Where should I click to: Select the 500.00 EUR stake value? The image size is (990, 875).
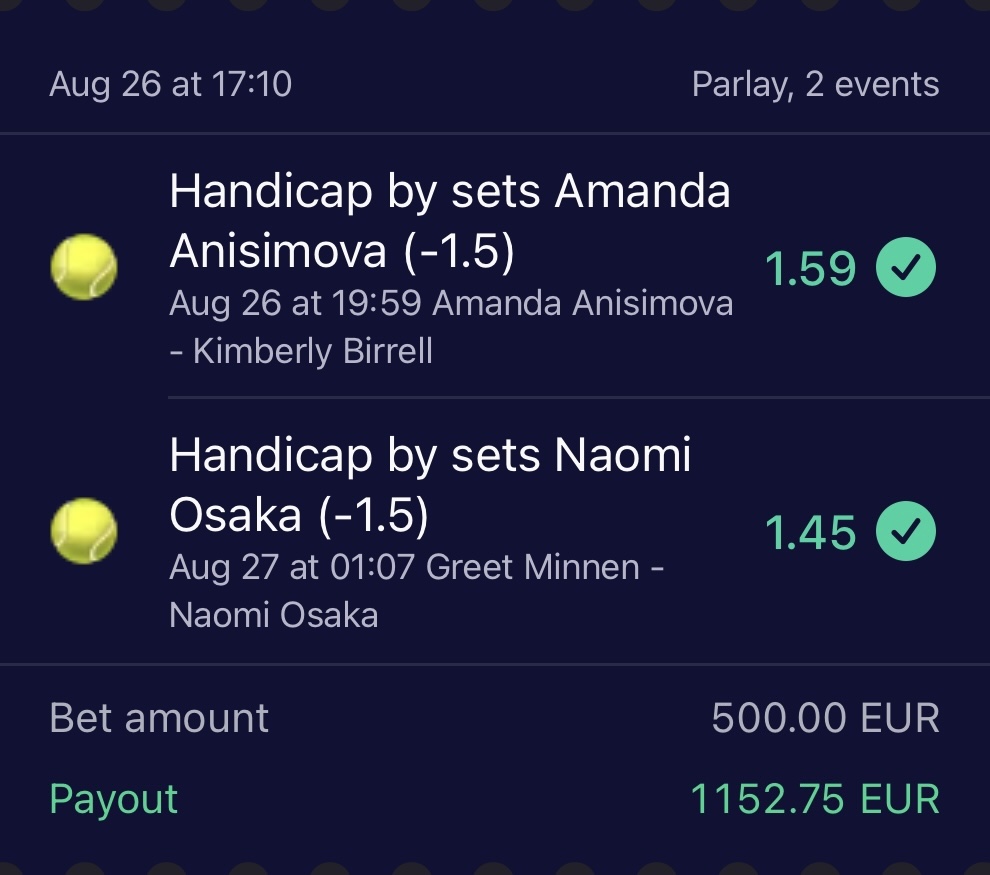click(x=825, y=718)
